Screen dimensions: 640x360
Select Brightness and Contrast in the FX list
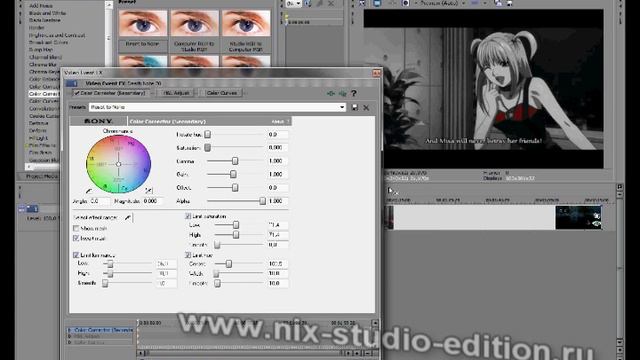[57, 36]
